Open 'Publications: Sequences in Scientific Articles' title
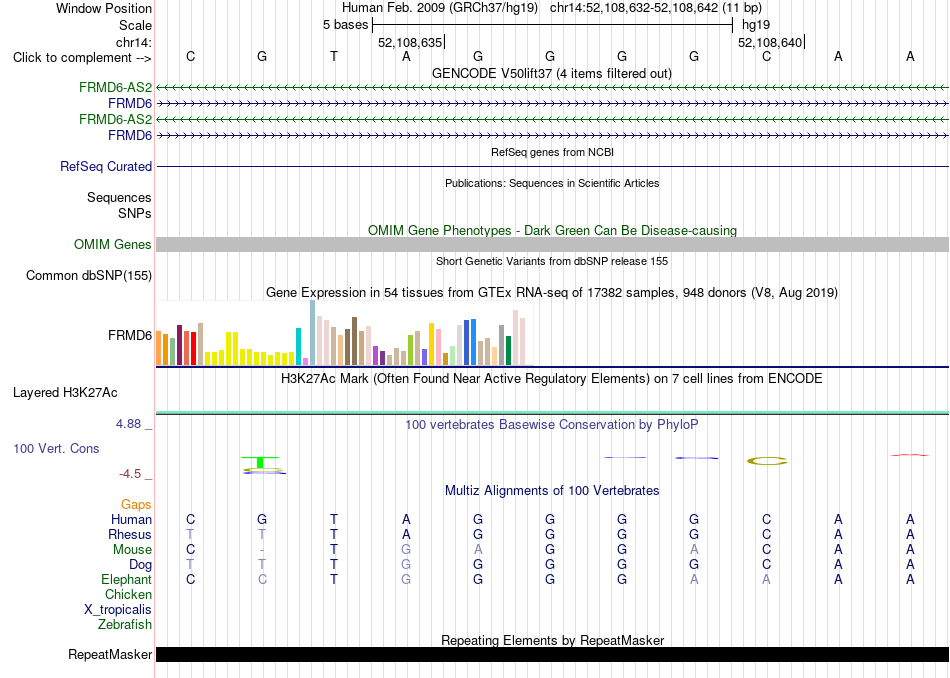The image size is (950, 678). click(552, 183)
